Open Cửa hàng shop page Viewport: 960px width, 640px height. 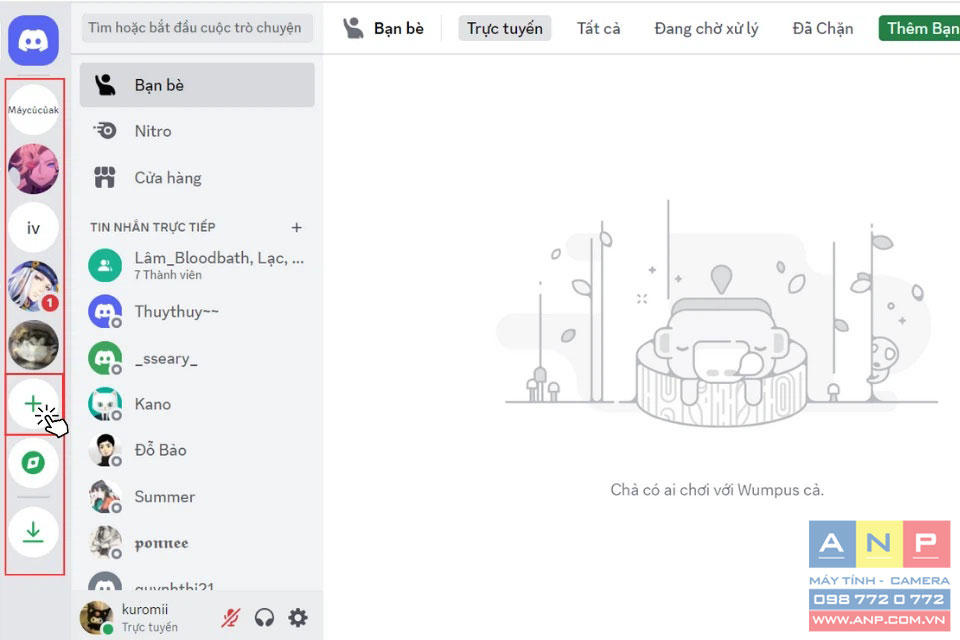[197, 178]
